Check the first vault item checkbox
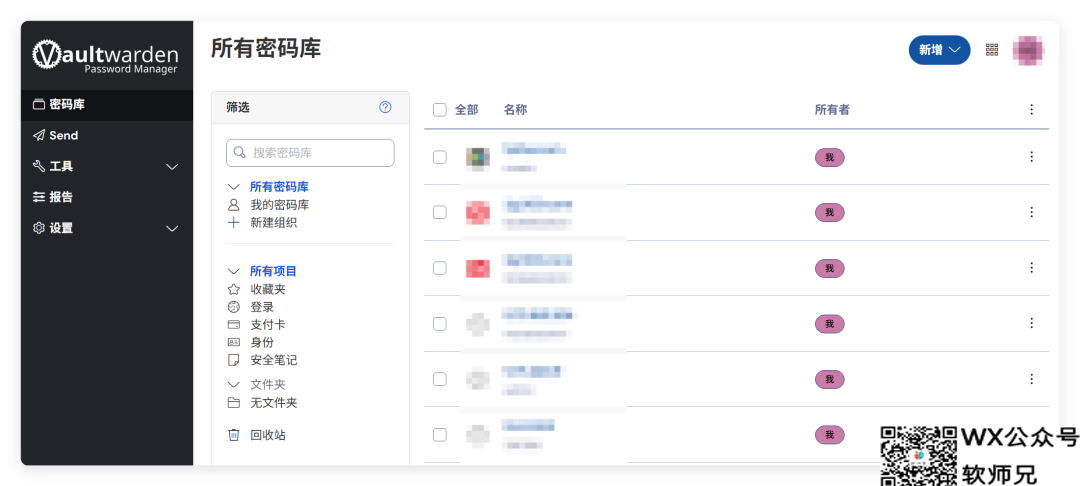The width and height of the screenshot is (1080, 486). pyautogui.click(x=439, y=157)
